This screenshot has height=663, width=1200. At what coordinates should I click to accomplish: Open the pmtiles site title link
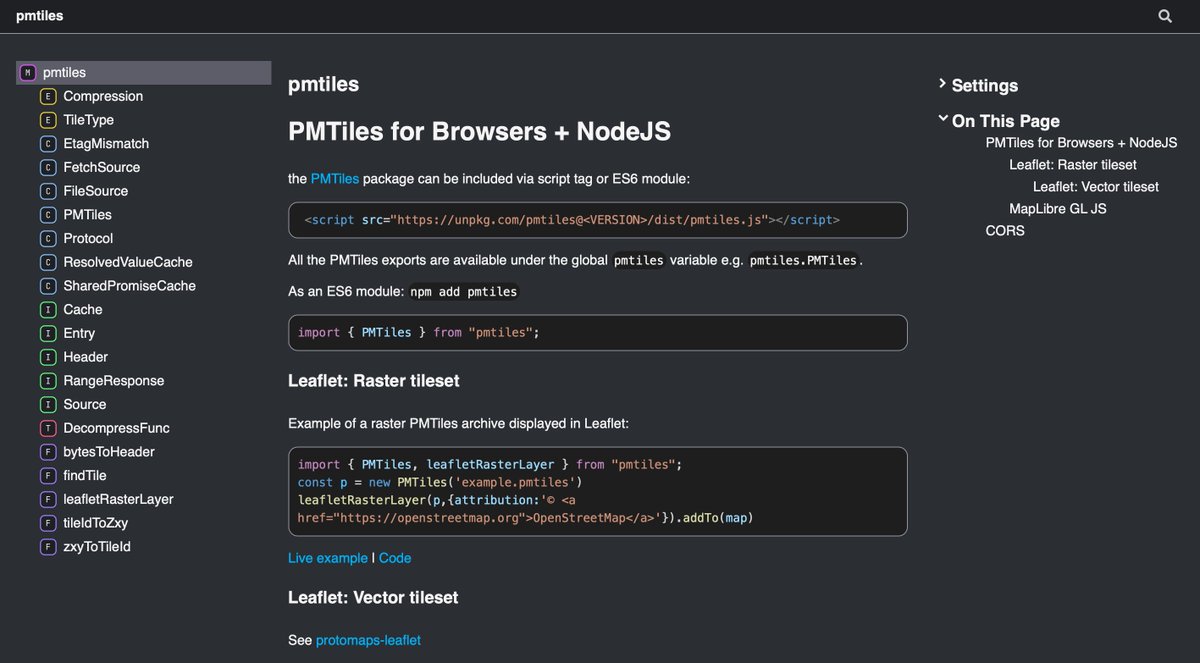pos(40,16)
